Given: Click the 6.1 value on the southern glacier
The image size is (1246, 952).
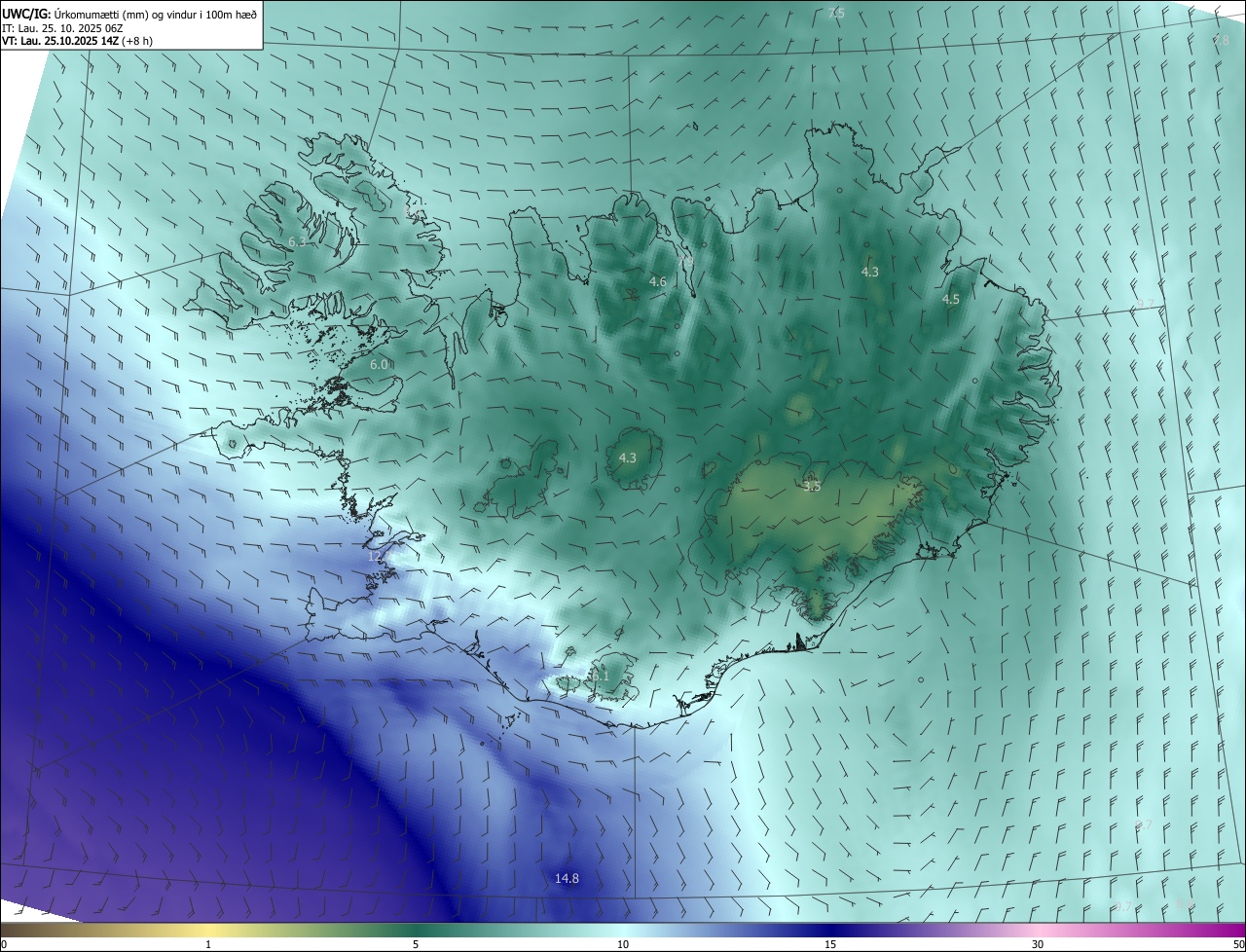Looking at the screenshot, I should [x=600, y=676].
